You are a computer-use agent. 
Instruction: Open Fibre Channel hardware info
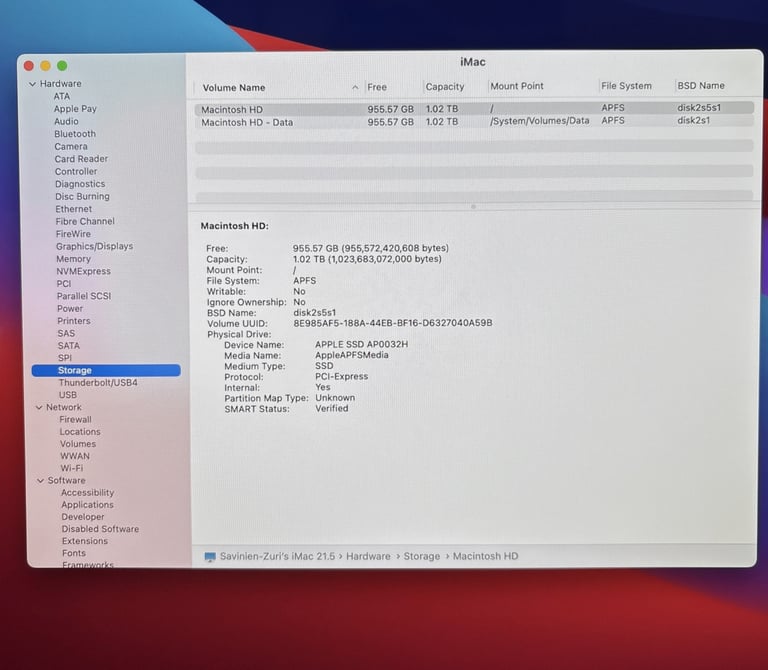[85, 221]
